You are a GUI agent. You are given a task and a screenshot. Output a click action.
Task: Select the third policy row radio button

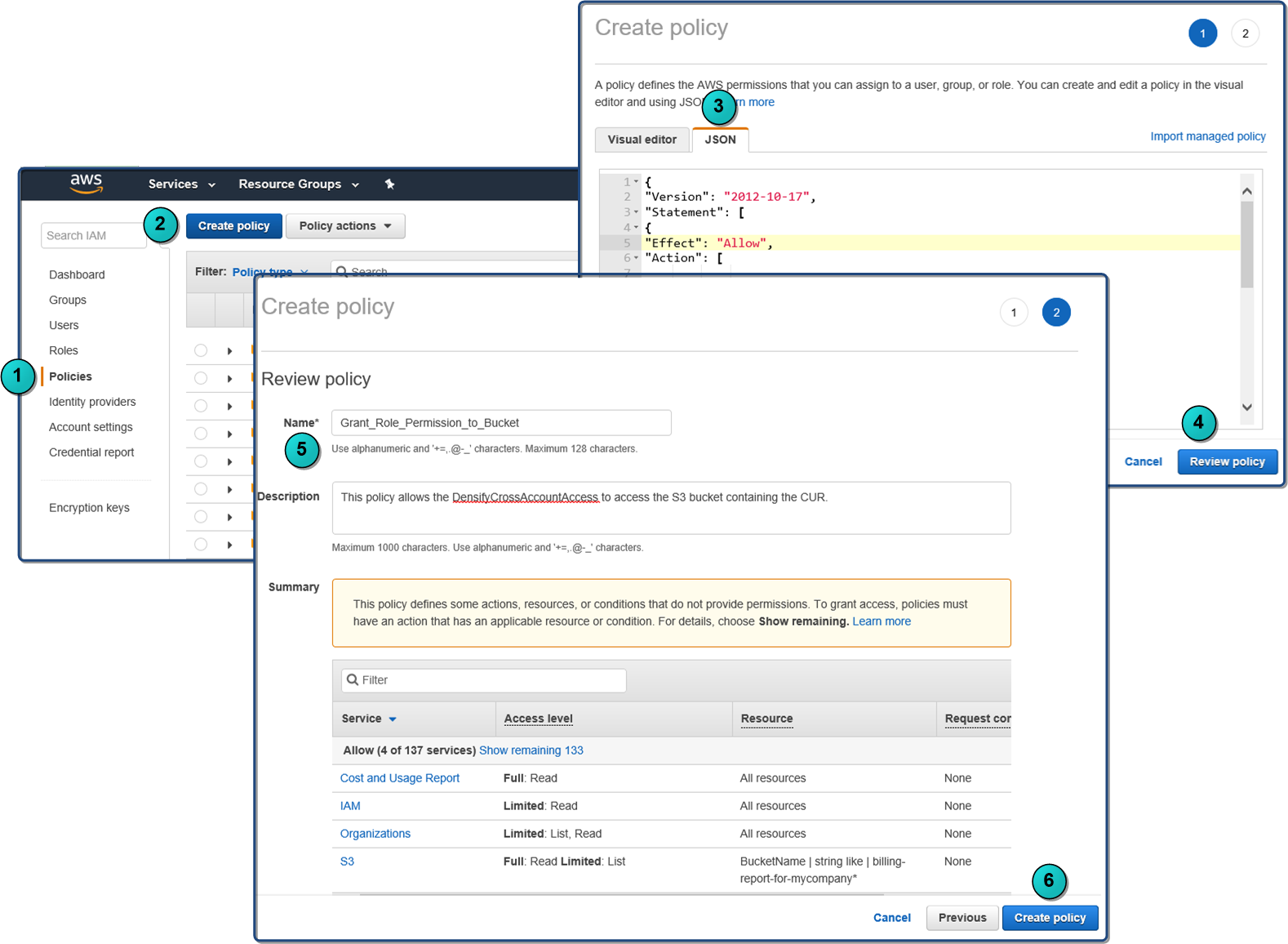click(201, 406)
